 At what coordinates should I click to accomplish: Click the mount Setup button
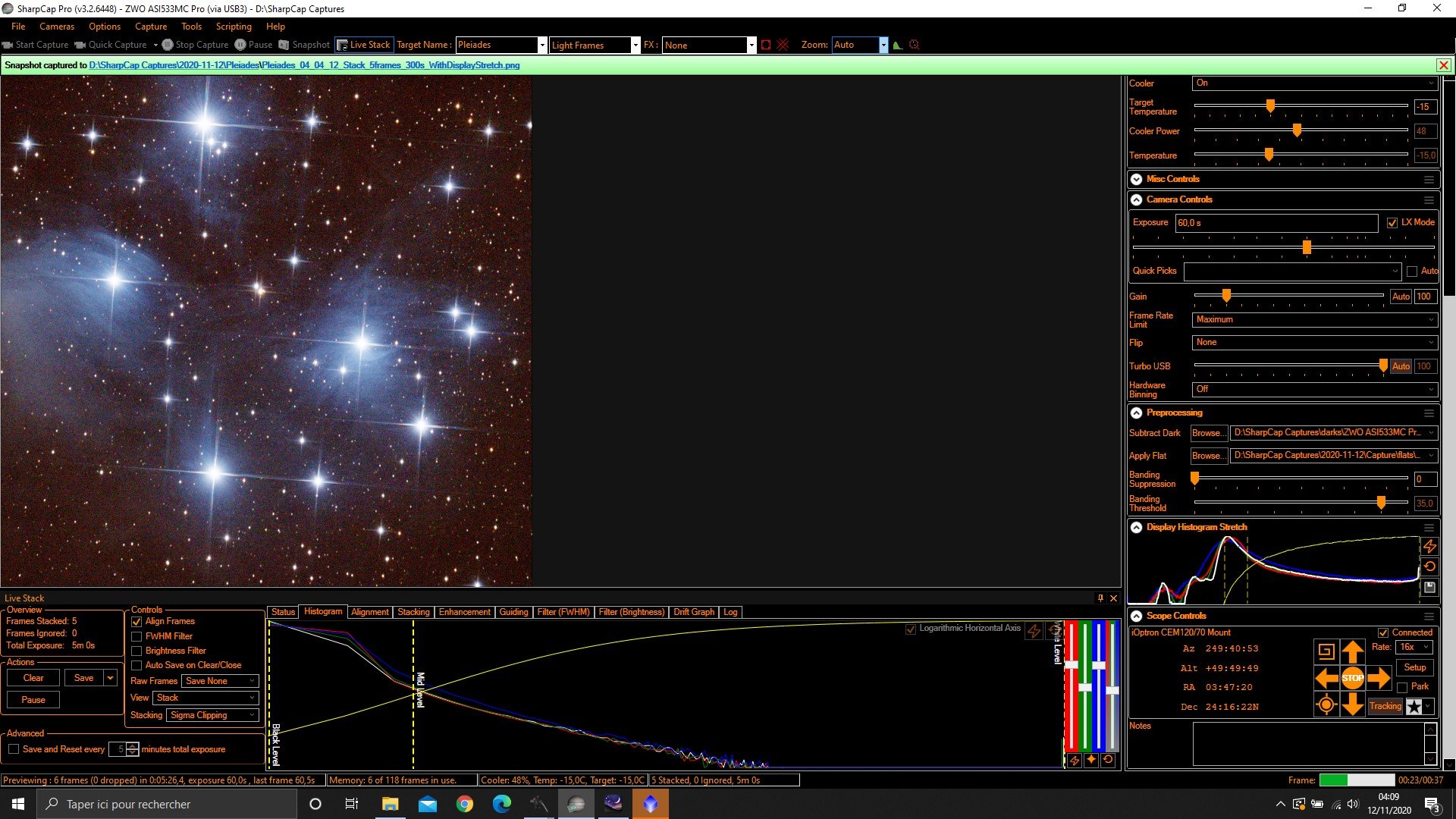[x=1414, y=667]
